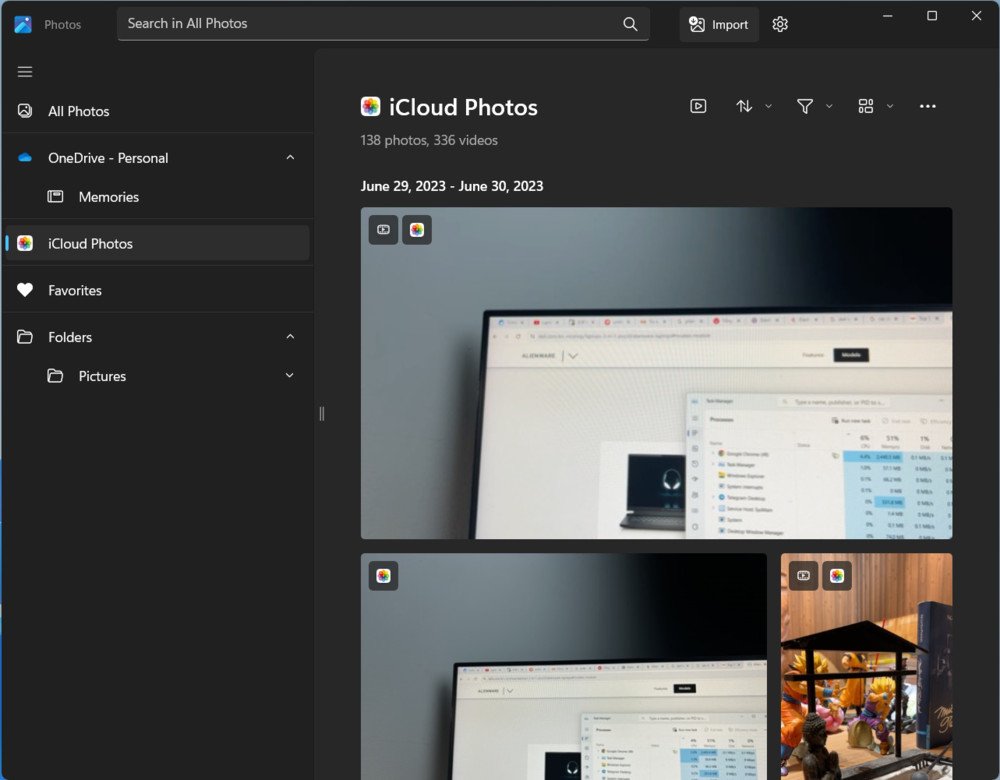
Task: Open the filter dropdown chevron
Action: coord(829,106)
